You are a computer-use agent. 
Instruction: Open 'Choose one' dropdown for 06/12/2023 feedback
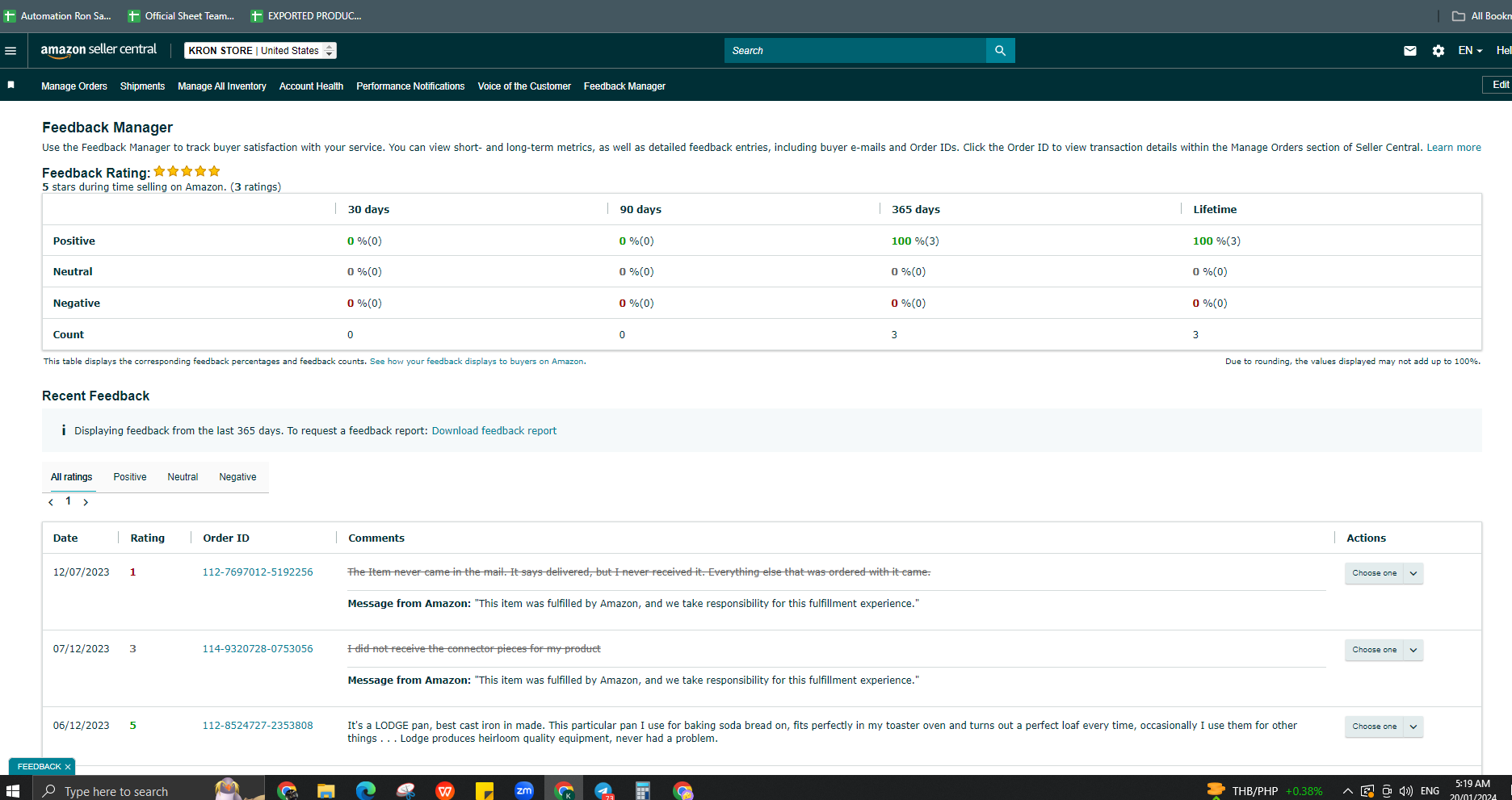pyautogui.click(x=1384, y=727)
